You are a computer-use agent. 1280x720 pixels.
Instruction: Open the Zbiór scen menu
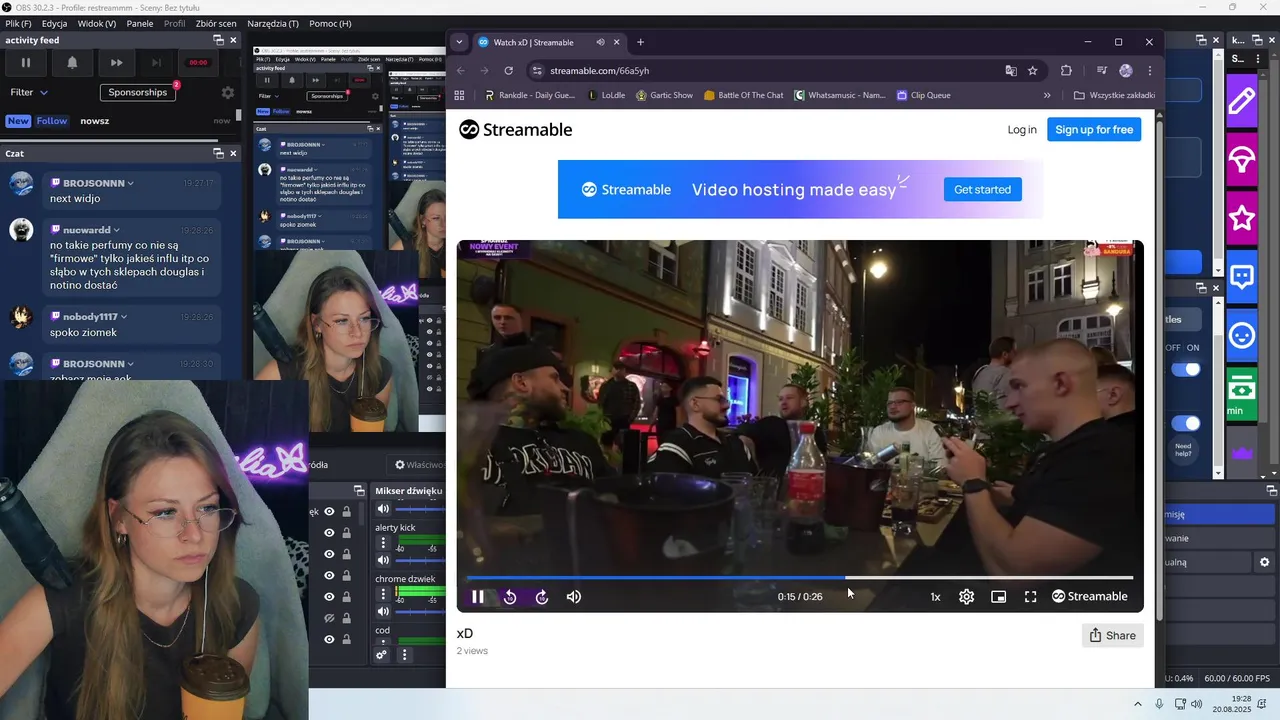tap(216, 23)
